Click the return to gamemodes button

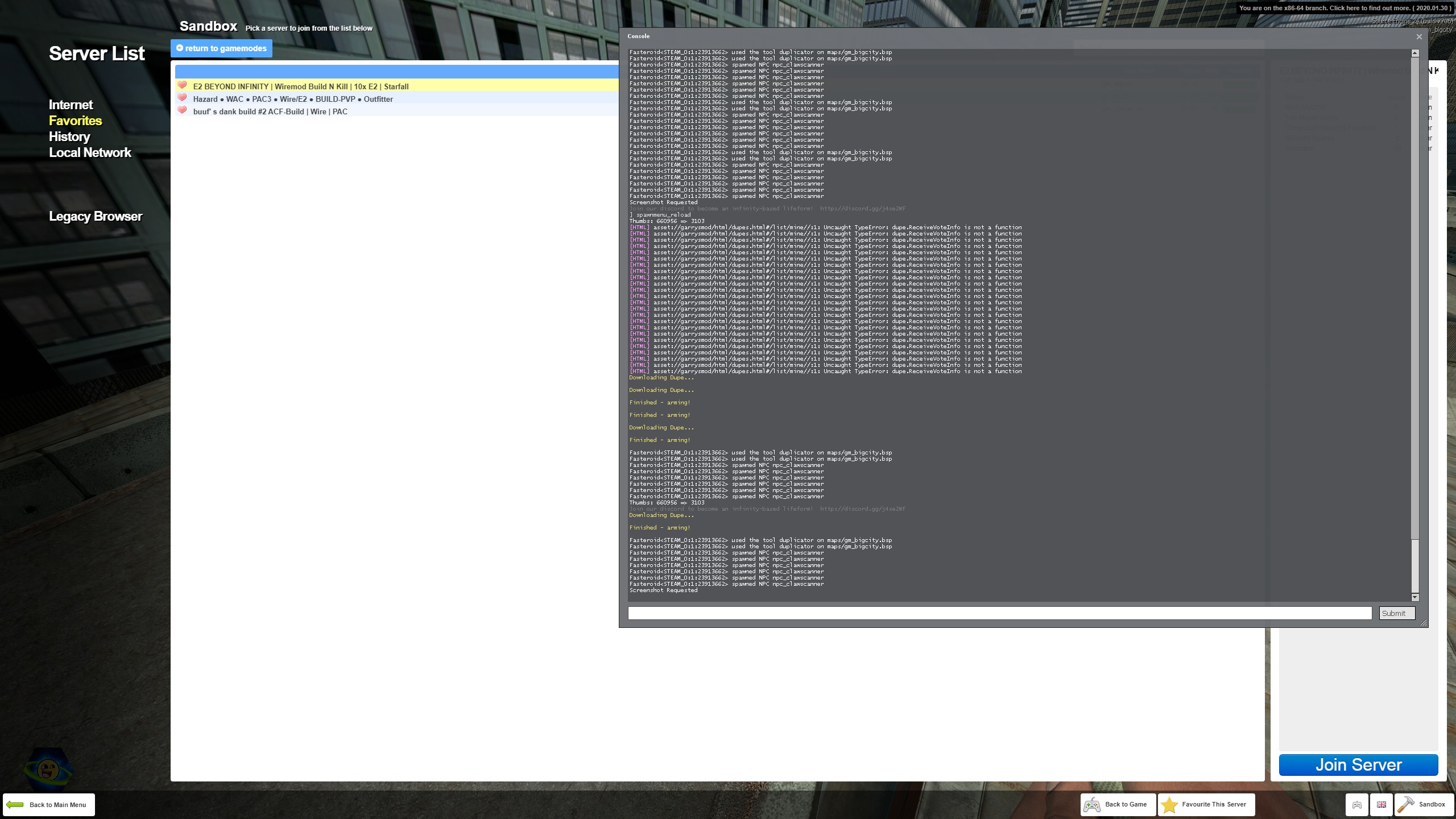tap(222, 48)
